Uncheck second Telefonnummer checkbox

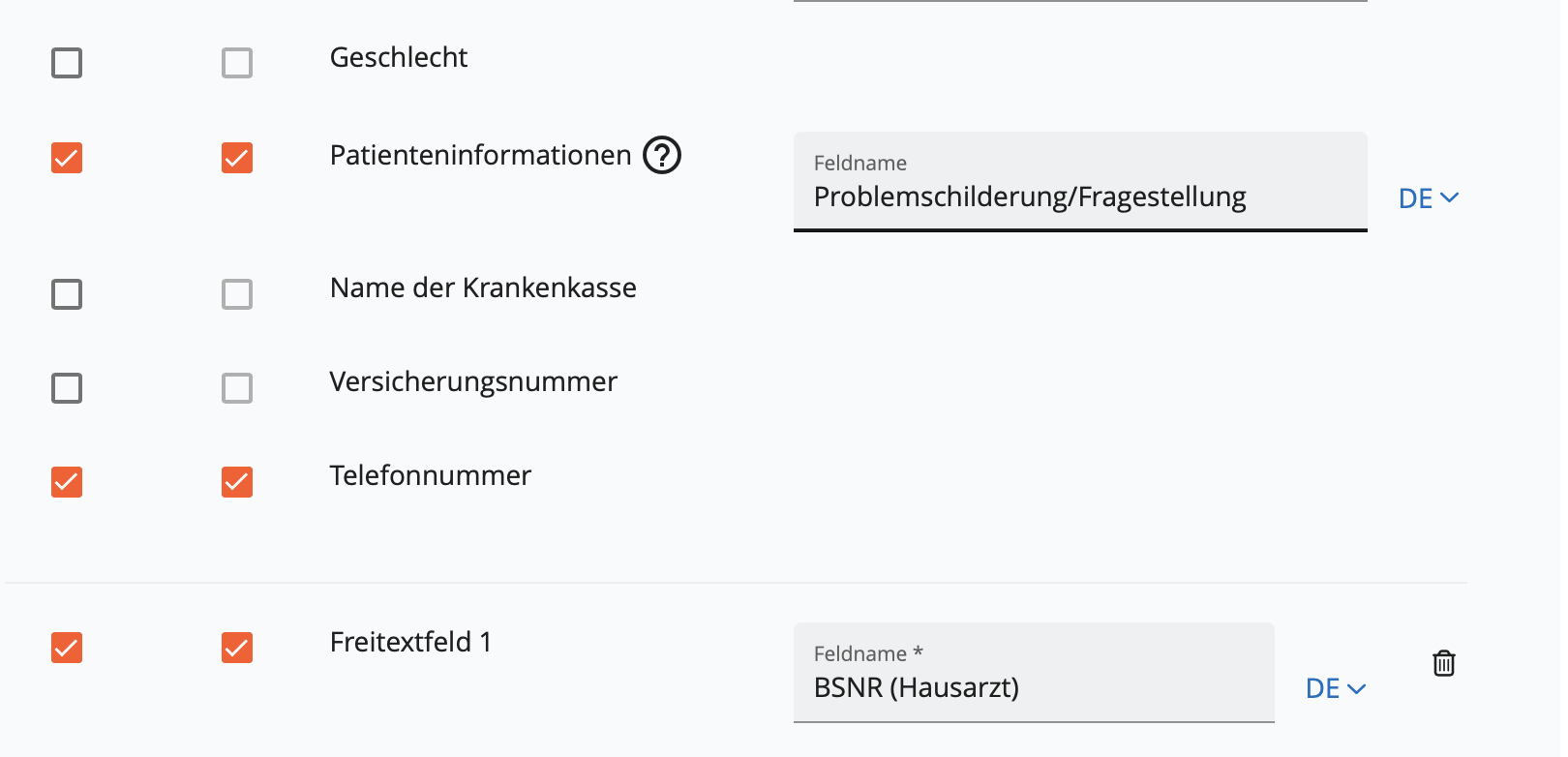tap(237, 482)
